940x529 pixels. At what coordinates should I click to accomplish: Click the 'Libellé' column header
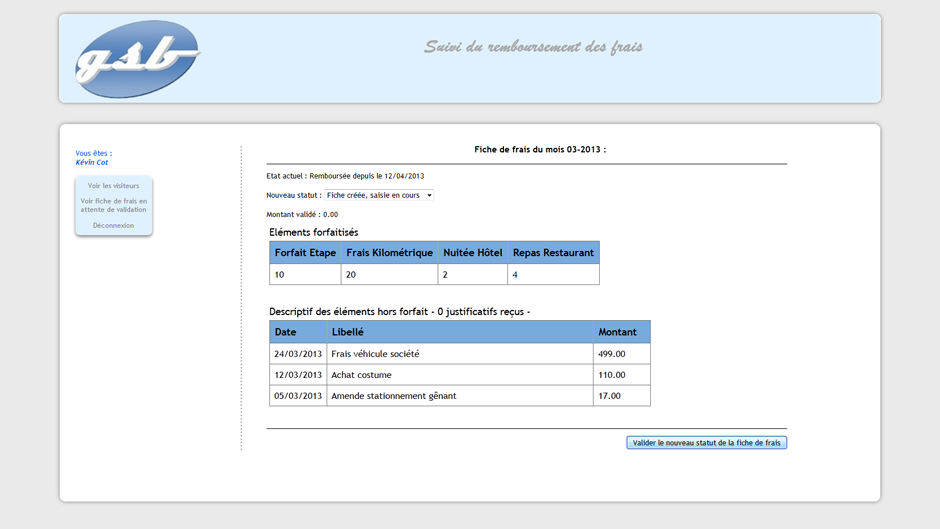pos(460,332)
